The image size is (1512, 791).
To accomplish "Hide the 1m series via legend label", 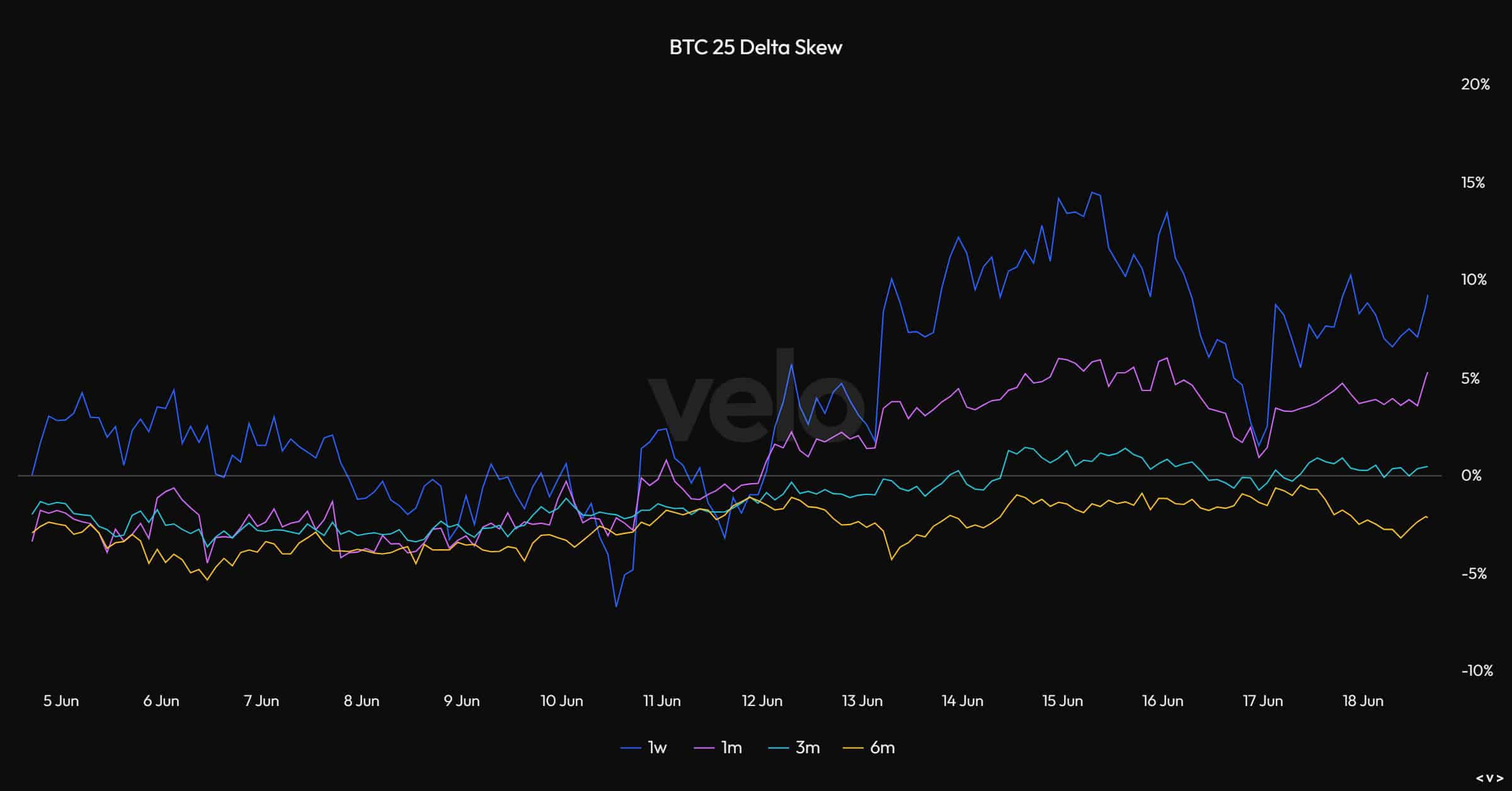I will (731, 748).
